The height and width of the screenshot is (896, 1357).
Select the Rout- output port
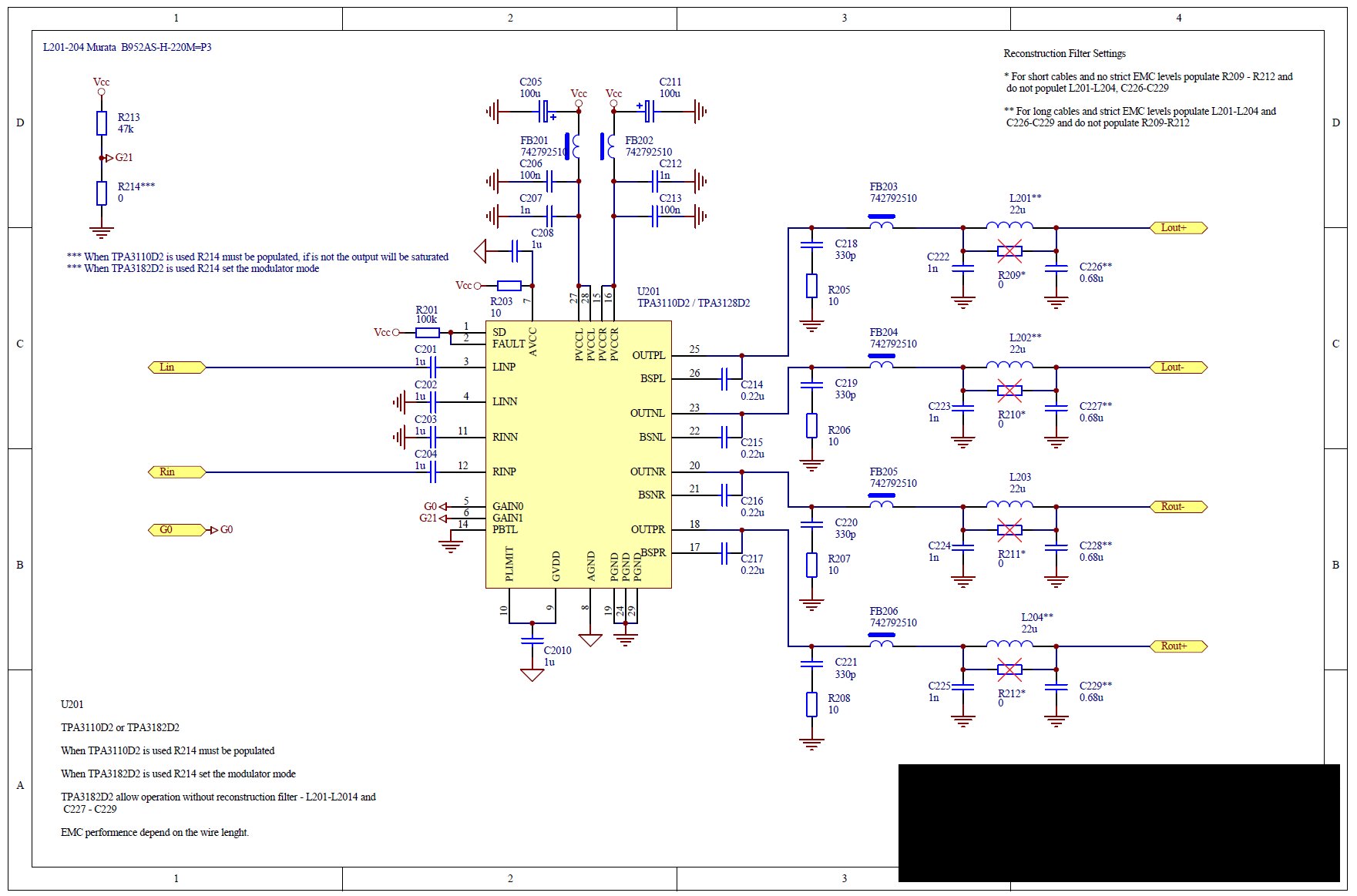tap(1178, 507)
